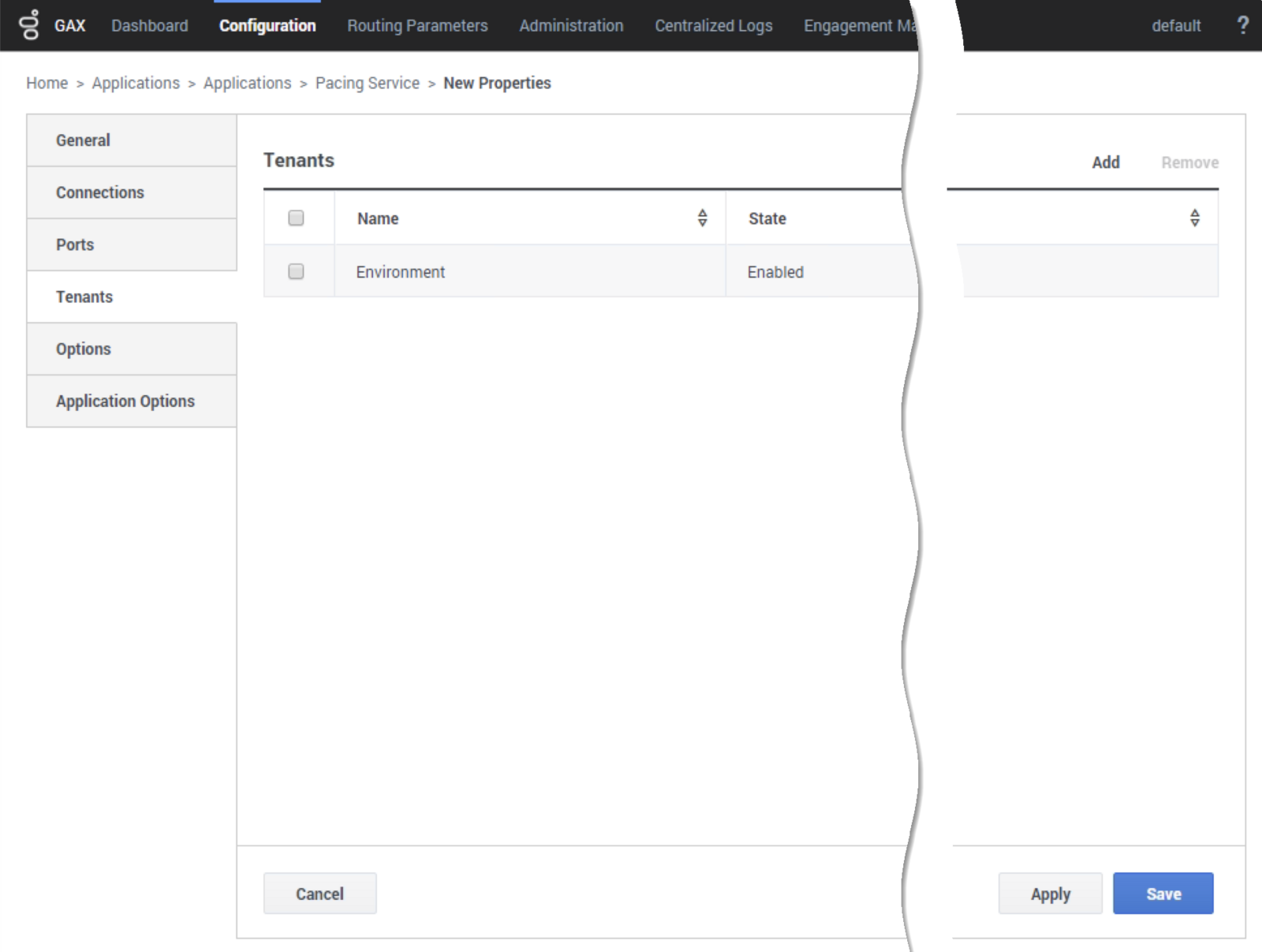Open the help question mark icon
Image resolution: width=1262 pixels, height=952 pixels.
1243,25
